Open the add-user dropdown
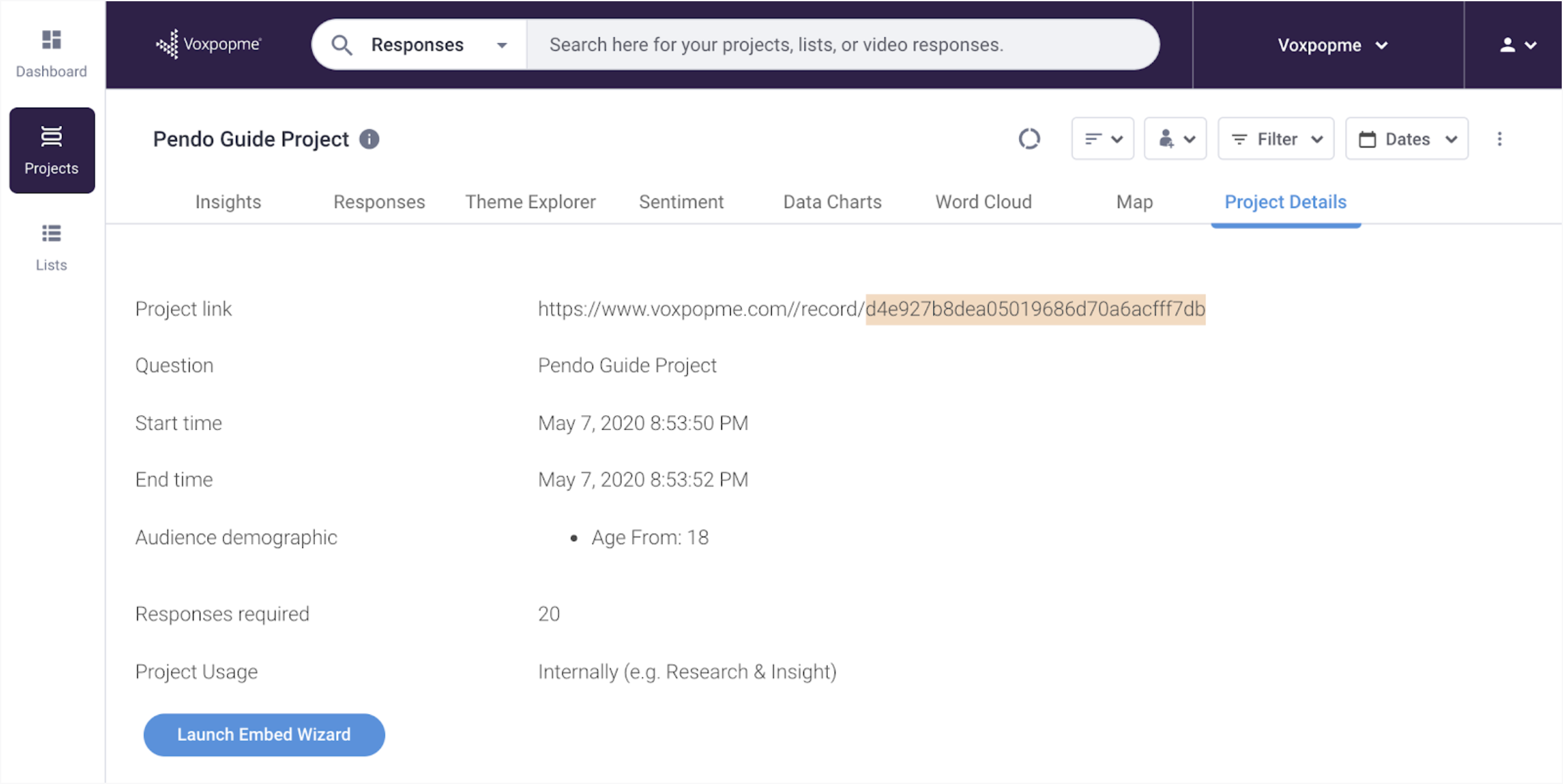This screenshot has height=784, width=1563. tap(1175, 138)
